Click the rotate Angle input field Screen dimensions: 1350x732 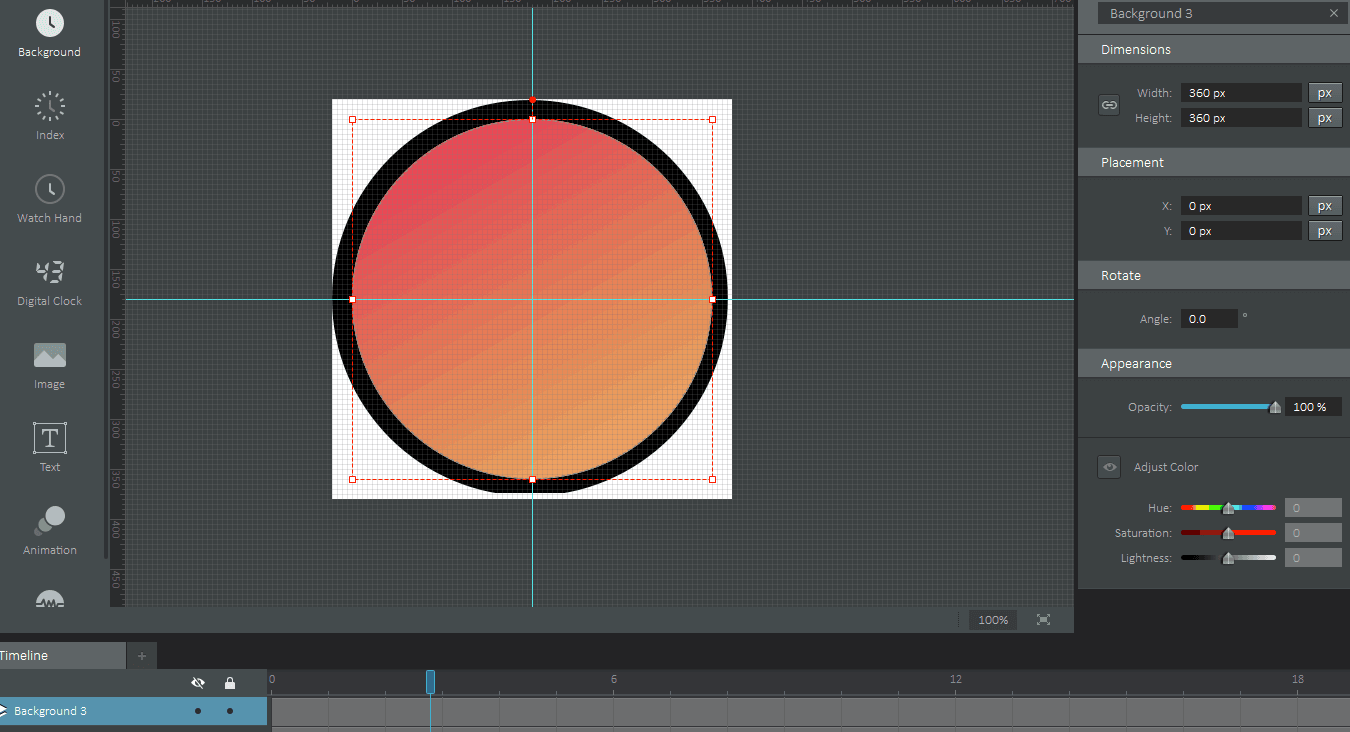(1209, 319)
